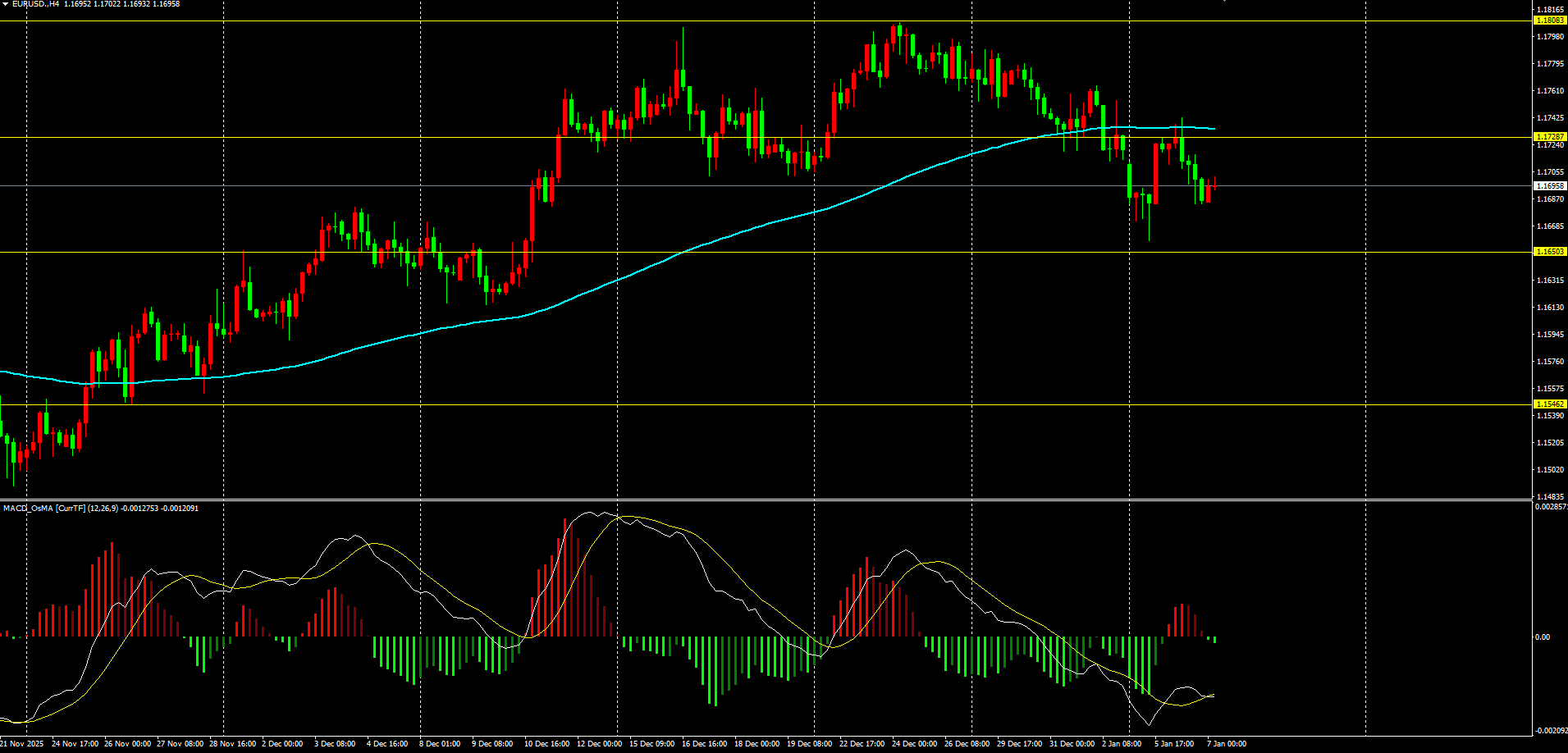
Task: Click the 1.17980 value on price scale
Action: point(1549,37)
